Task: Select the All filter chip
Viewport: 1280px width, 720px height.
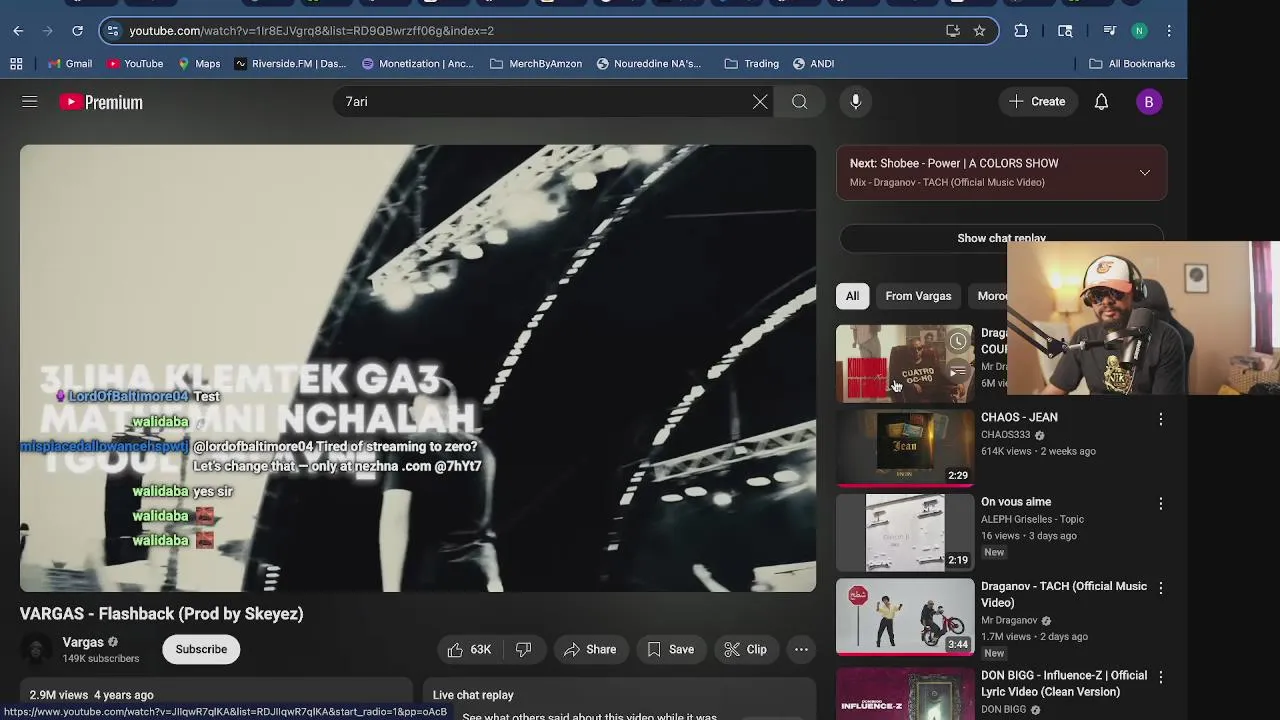Action: point(852,296)
